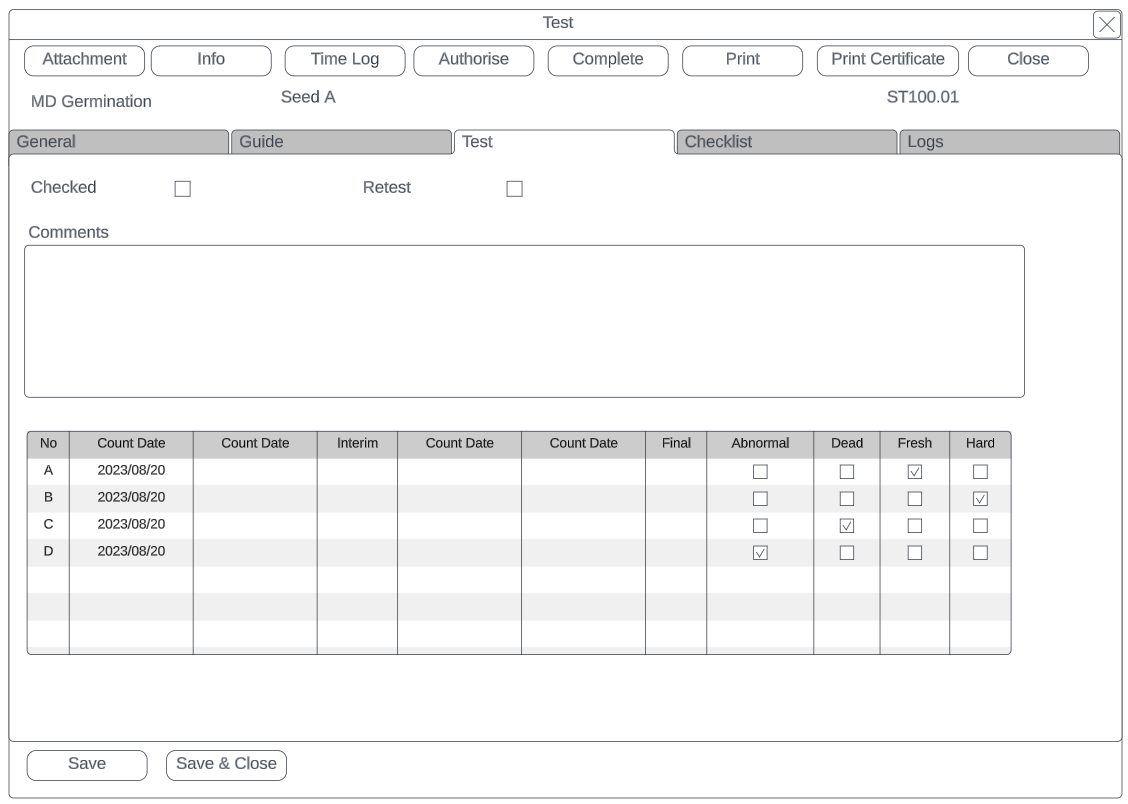Select Interim cell in row A
Screen dimensions: 1128x804
pyautogui.click(x=357, y=471)
